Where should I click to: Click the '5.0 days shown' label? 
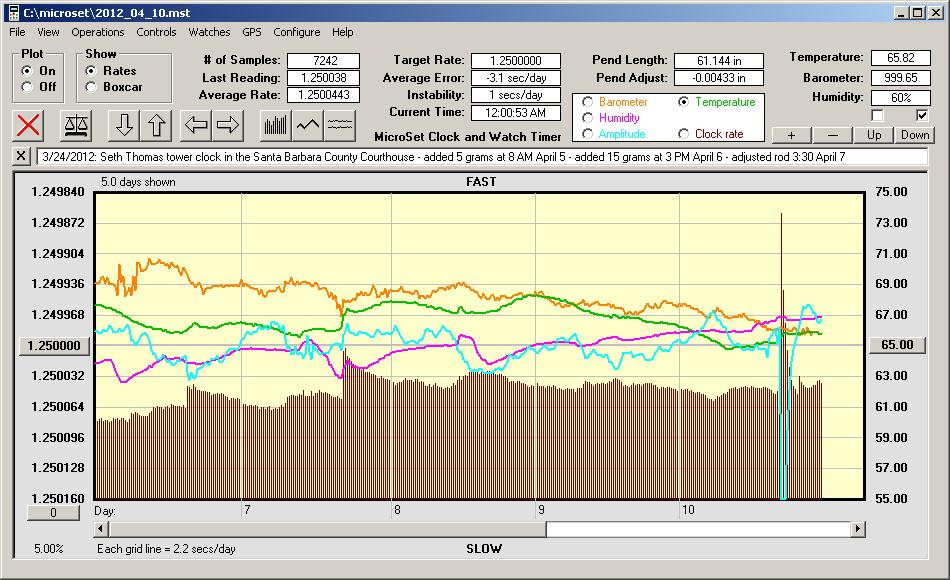pos(138,182)
